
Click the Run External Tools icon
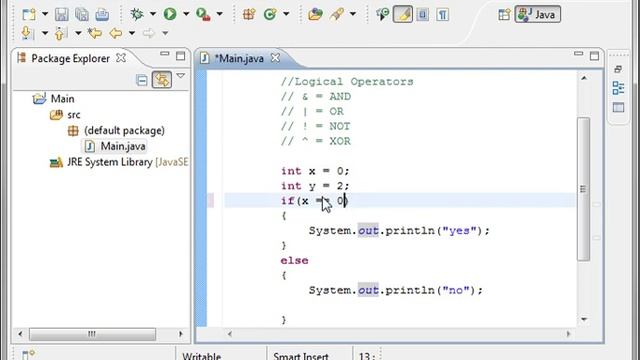[203, 14]
